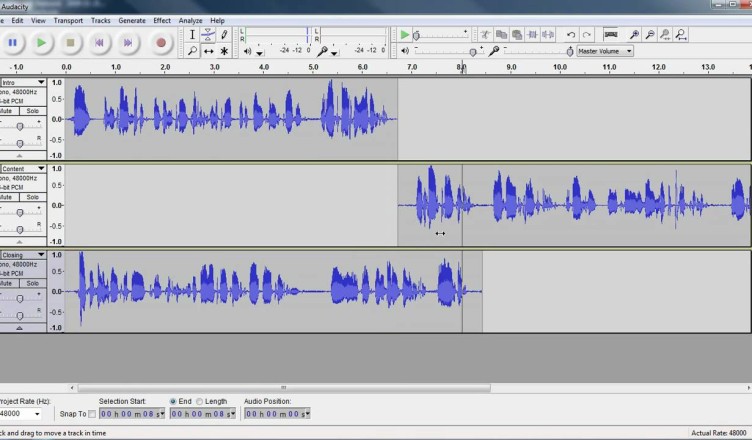The width and height of the screenshot is (752, 440).
Task: Zoom in with the magnifier plus icon
Action: (634, 35)
